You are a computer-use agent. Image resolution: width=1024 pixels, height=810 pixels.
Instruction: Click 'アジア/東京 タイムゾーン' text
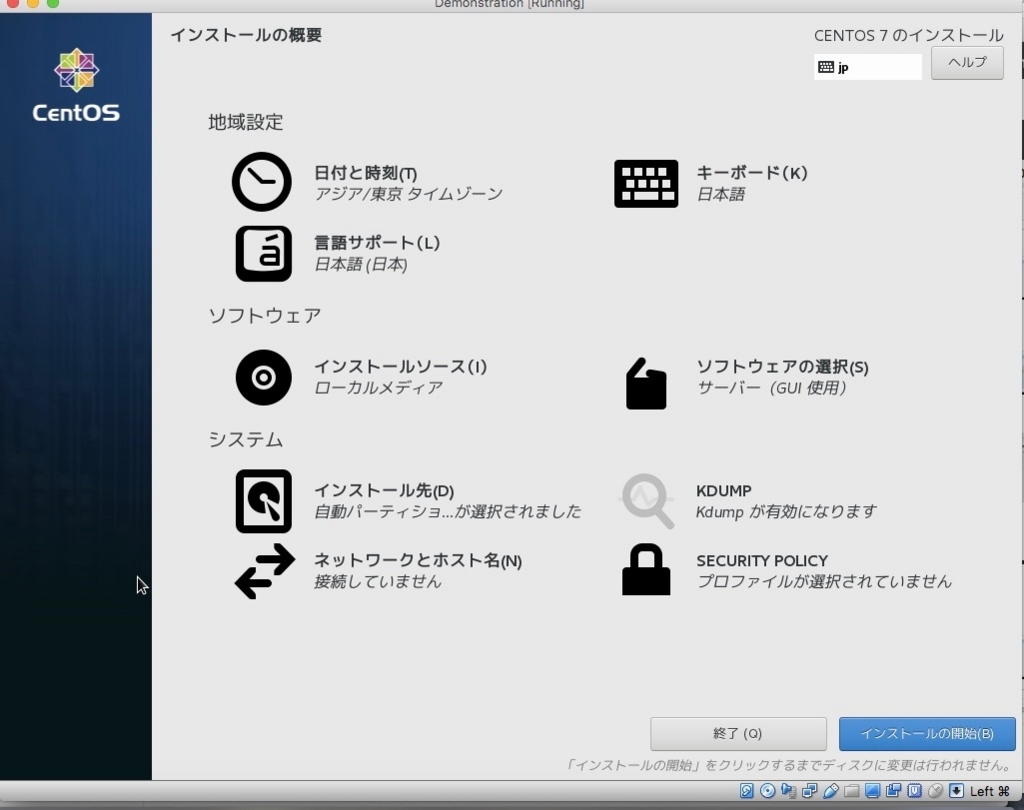[x=408, y=194]
